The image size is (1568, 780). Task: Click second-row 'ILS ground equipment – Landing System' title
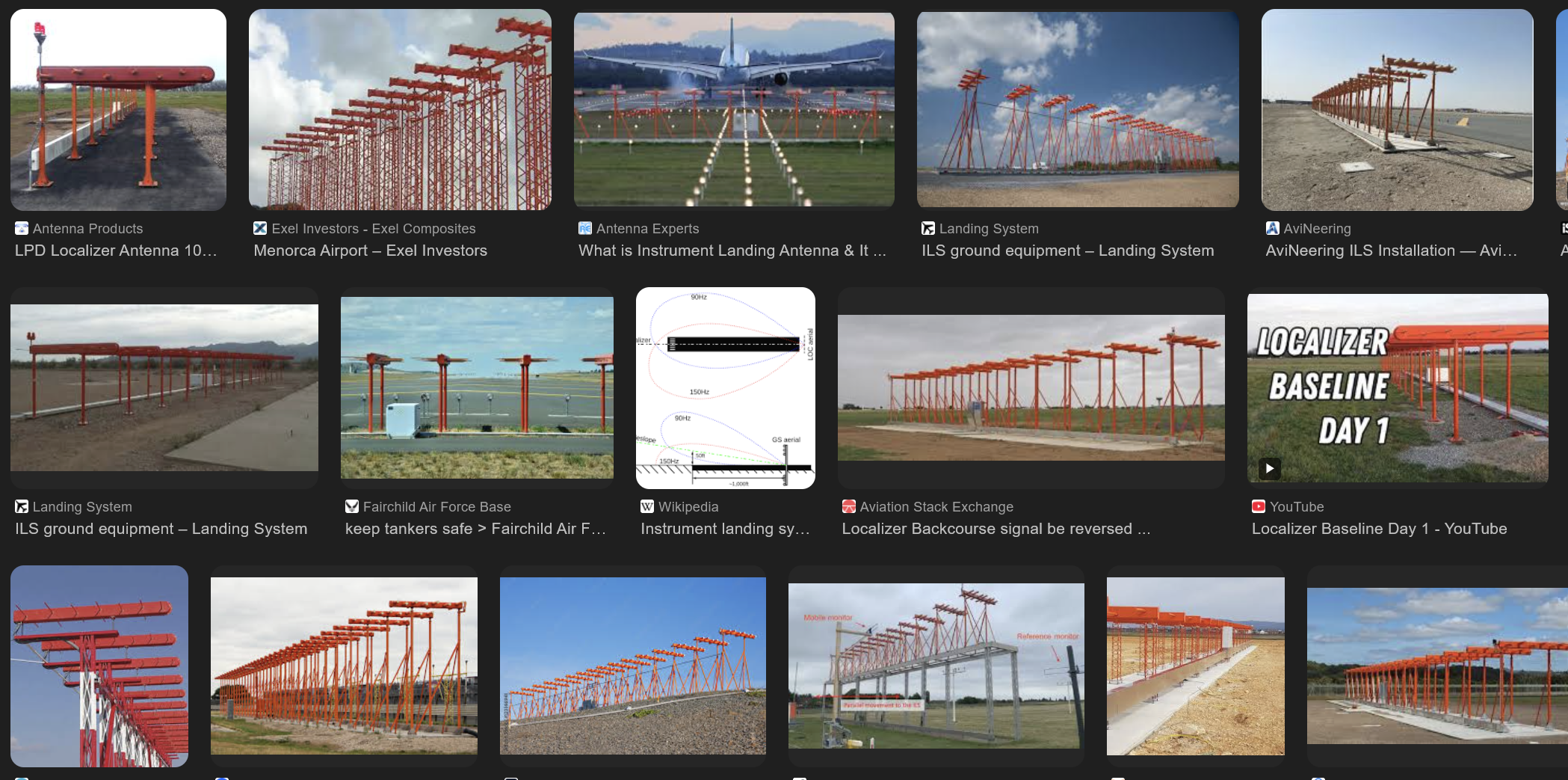161,529
